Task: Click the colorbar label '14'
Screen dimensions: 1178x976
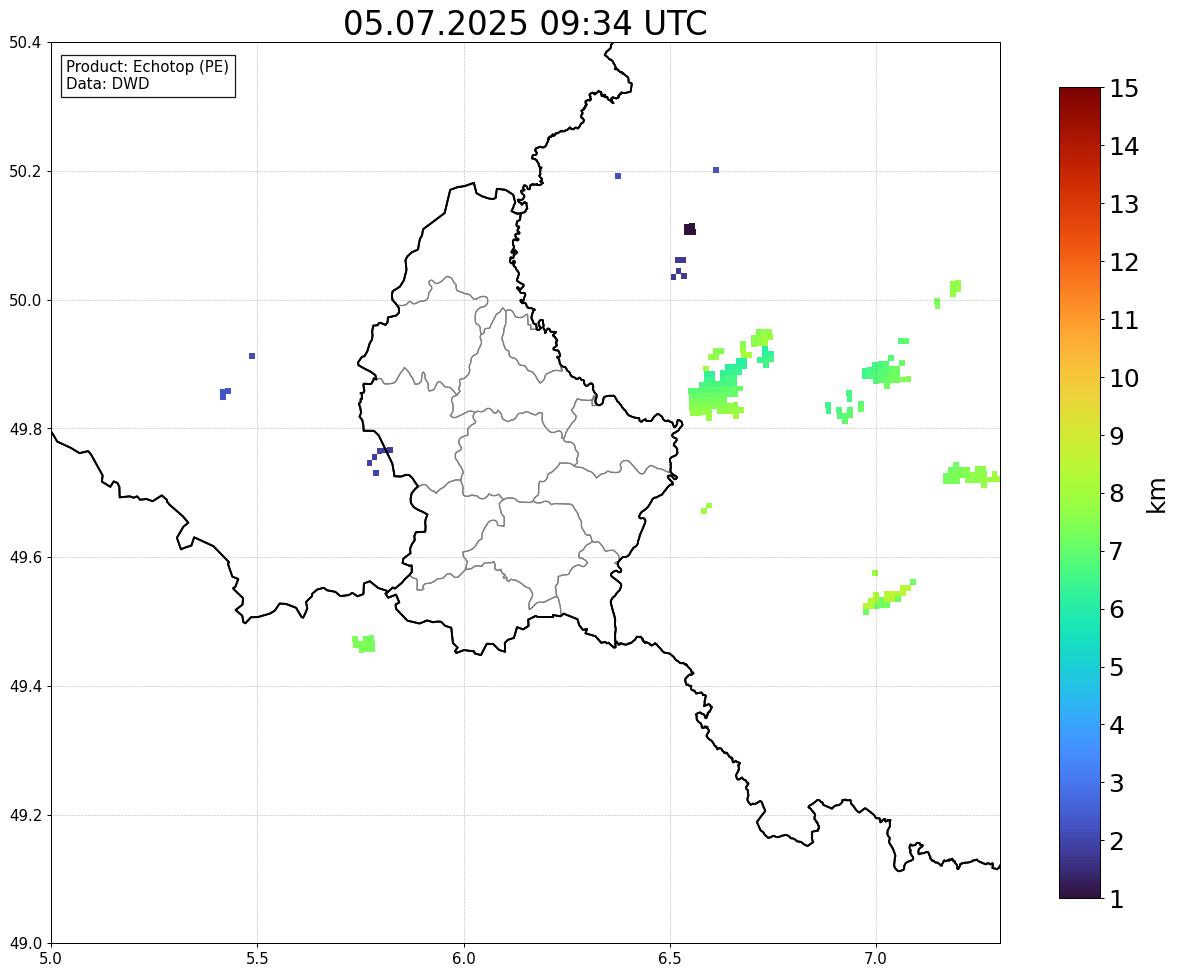Action: pyautogui.click(x=1124, y=147)
